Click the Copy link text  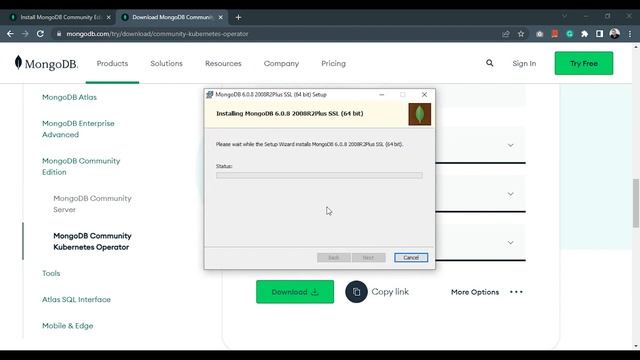click(x=390, y=291)
